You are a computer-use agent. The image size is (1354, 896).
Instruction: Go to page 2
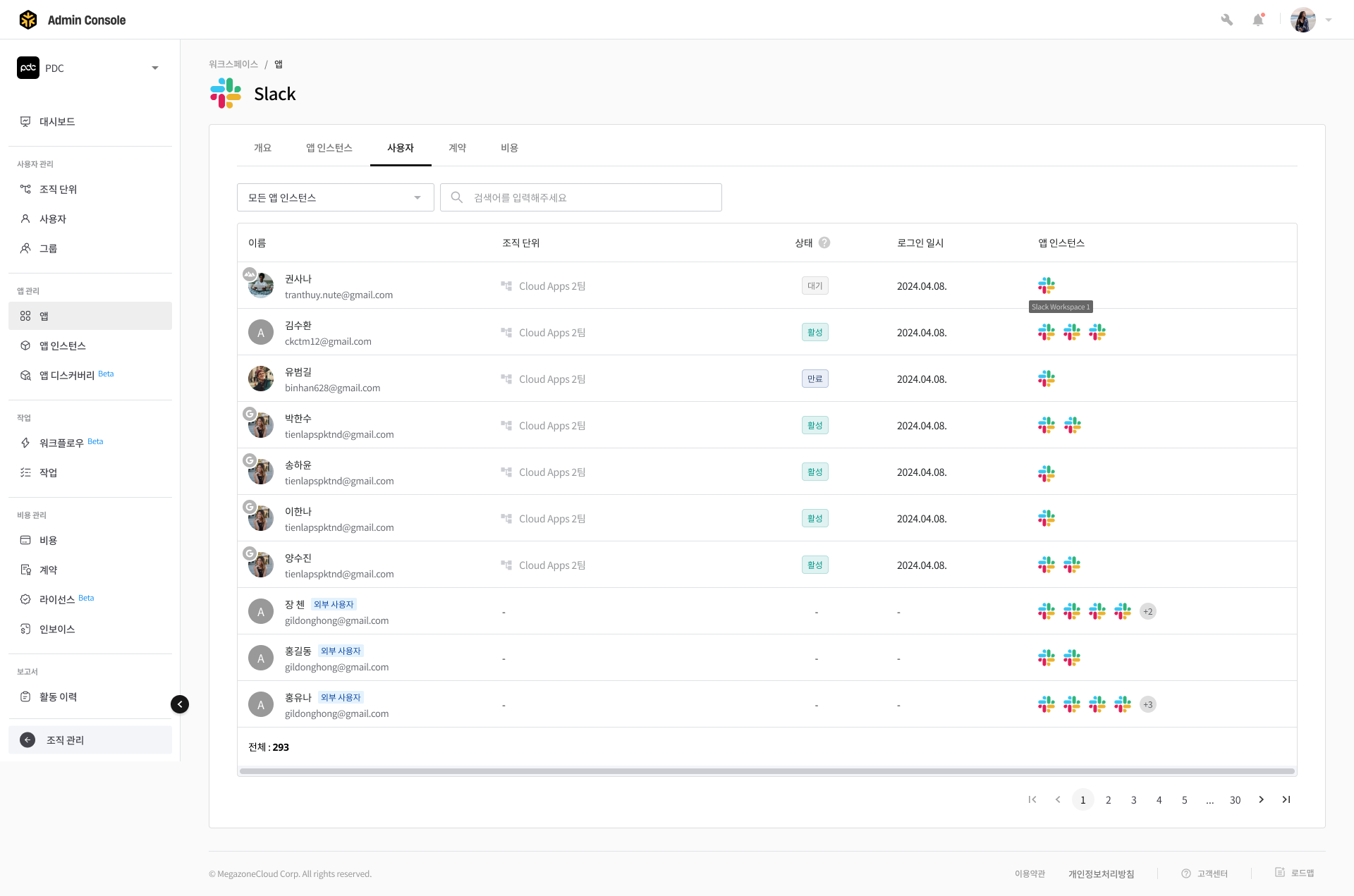(x=1109, y=799)
